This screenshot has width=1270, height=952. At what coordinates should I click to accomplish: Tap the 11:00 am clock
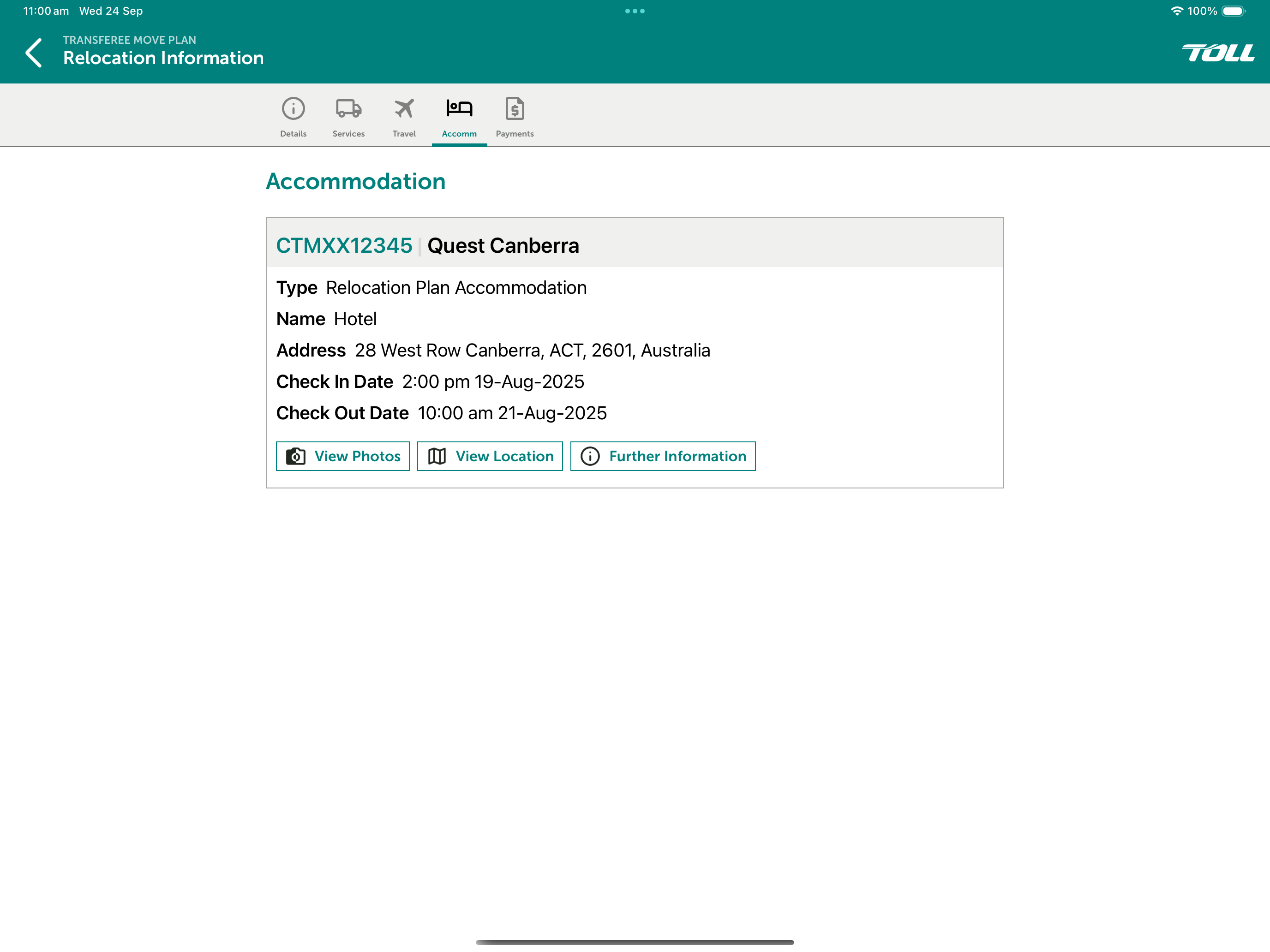pos(46,11)
